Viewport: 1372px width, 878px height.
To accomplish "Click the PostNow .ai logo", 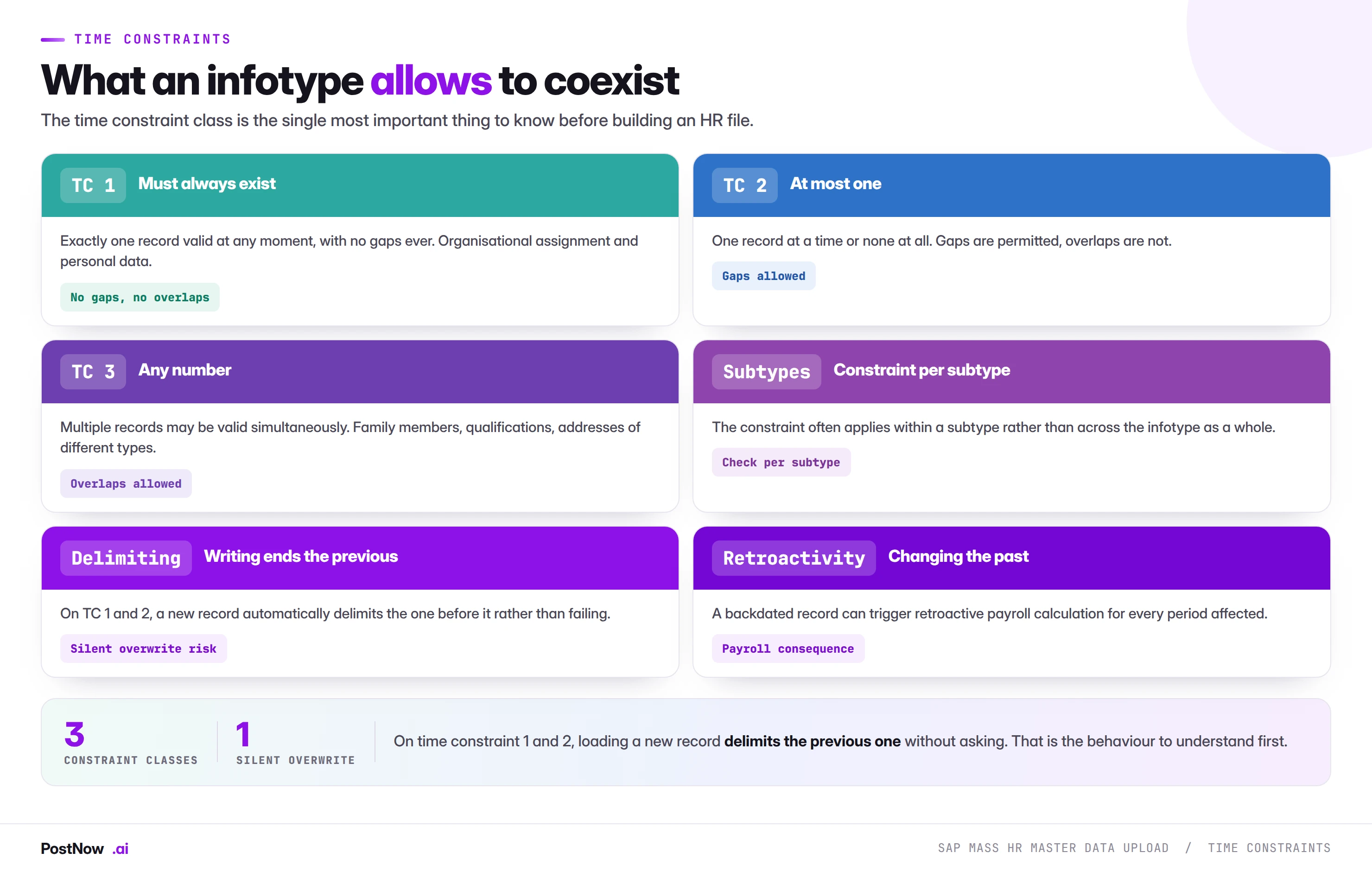I will 84,848.
